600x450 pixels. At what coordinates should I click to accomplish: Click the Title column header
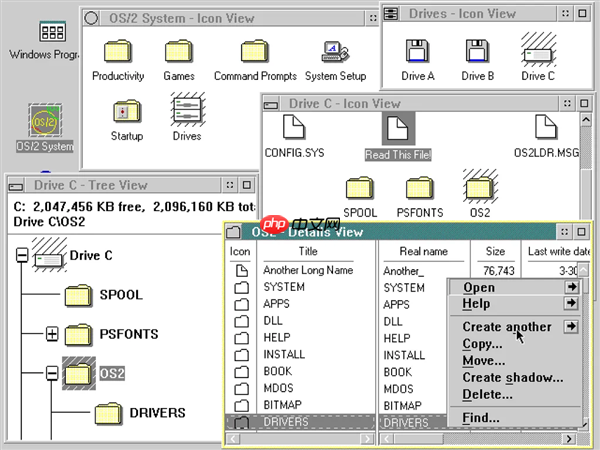tap(308, 252)
